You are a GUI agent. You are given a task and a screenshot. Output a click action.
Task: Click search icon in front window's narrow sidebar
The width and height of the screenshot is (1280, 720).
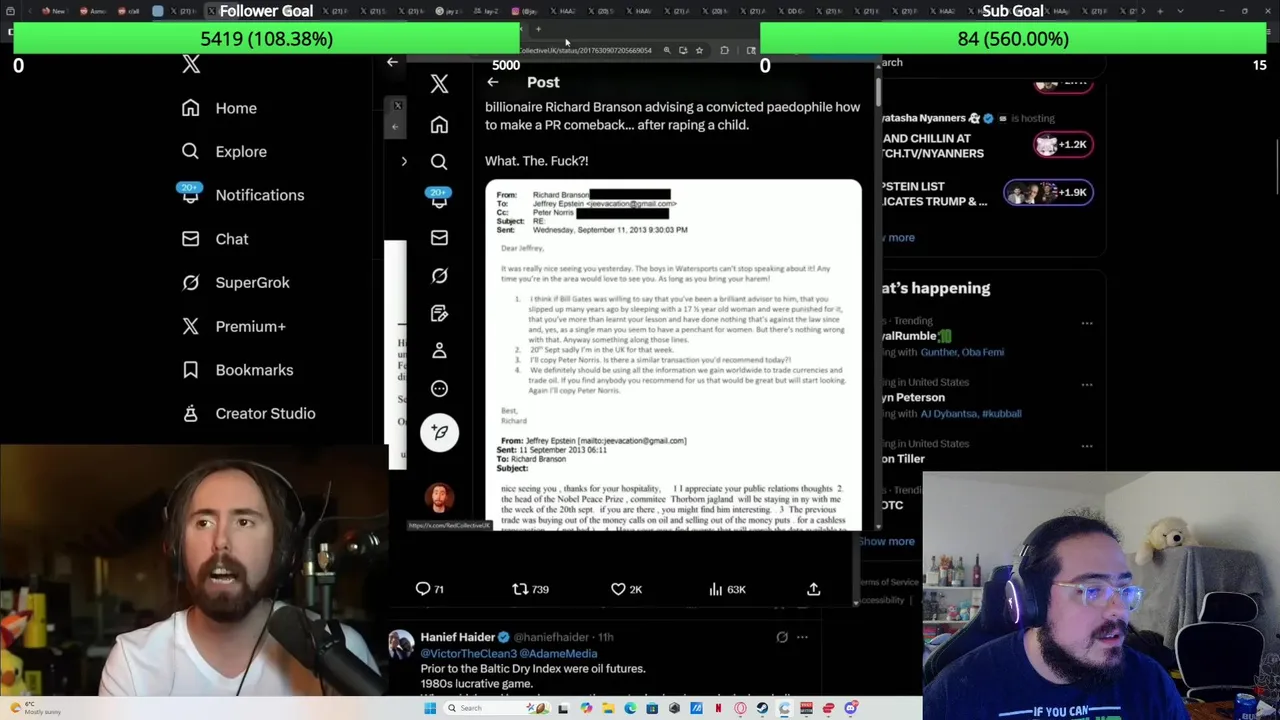tap(439, 162)
